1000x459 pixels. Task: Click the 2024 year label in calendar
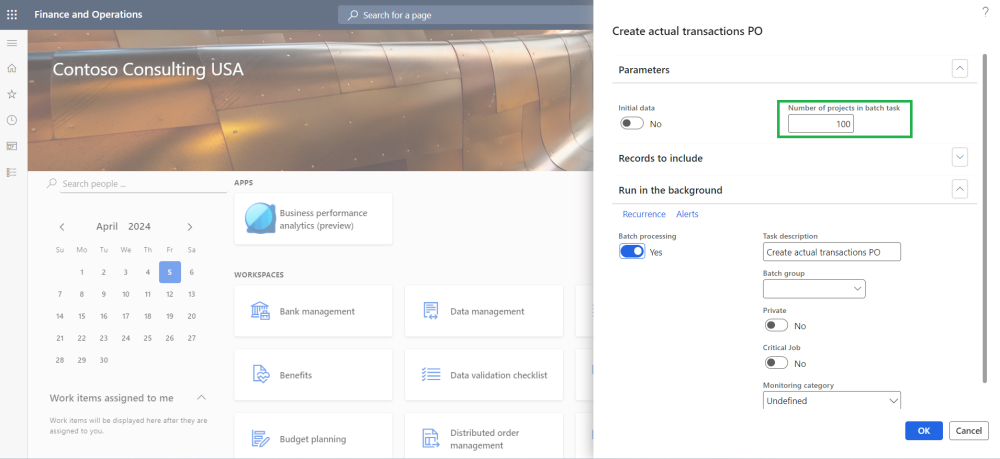[139, 226]
